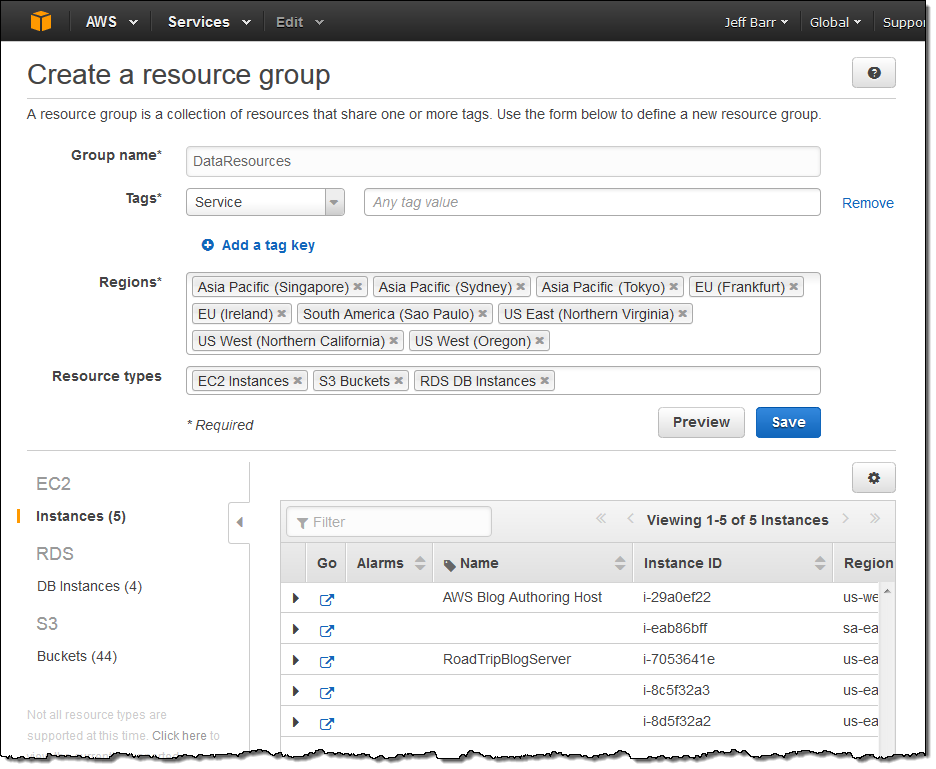Open the Service tag key dropdown
This screenshot has width=936, height=769.
point(334,202)
